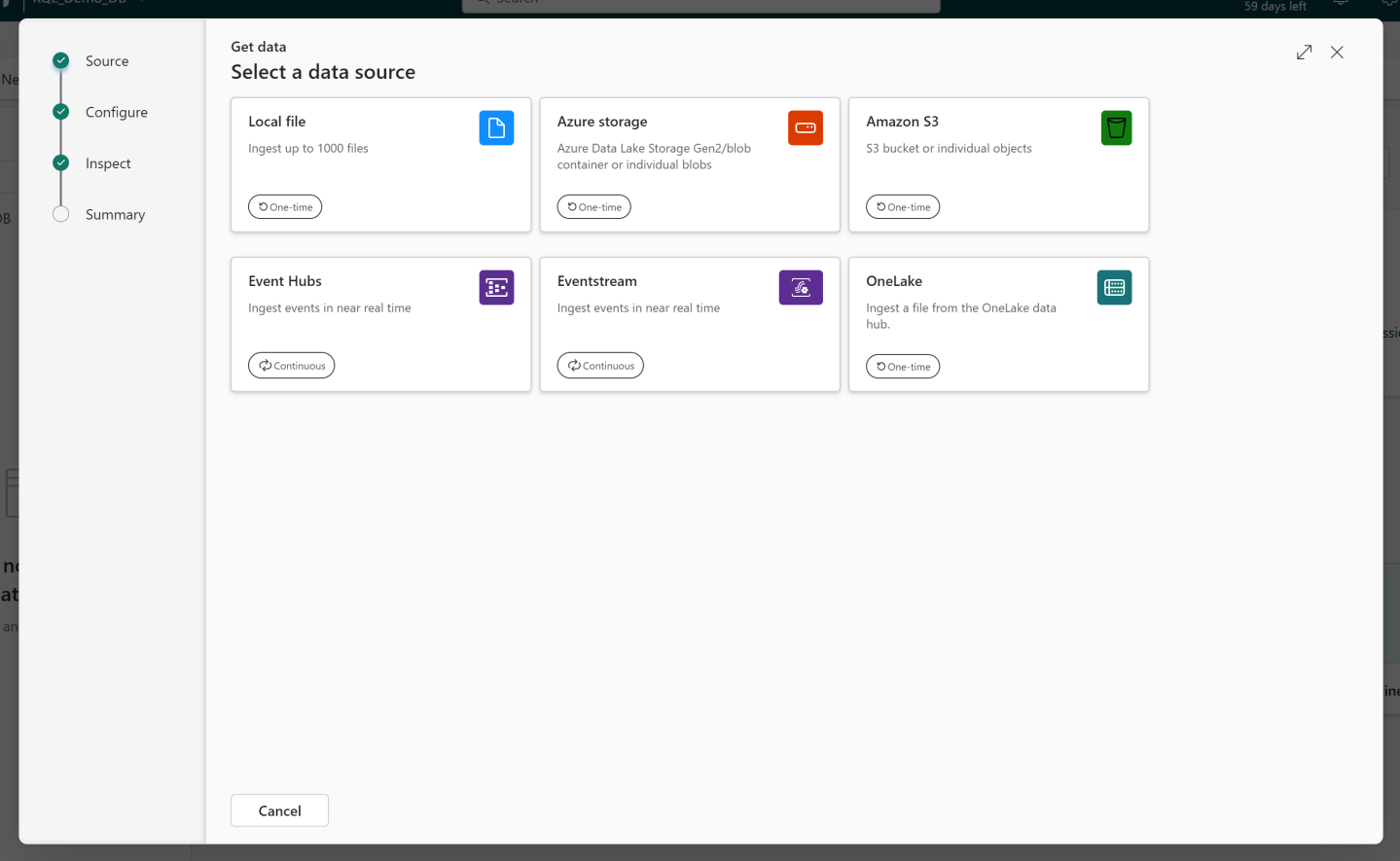Viewport: 1400px width, 861px height.
Task: Expand the Get data dialog to full screen
Action: tap(1304, 53)
